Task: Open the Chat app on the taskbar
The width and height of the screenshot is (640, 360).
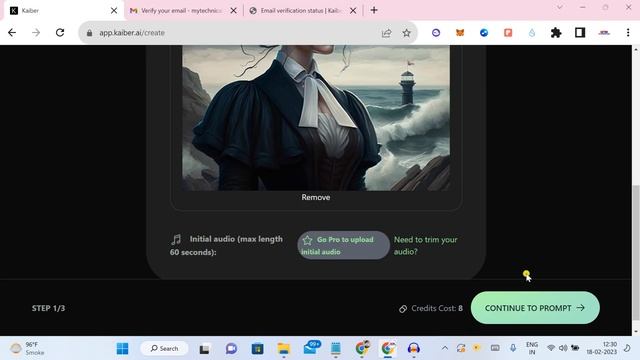Action: pos(231,349)
